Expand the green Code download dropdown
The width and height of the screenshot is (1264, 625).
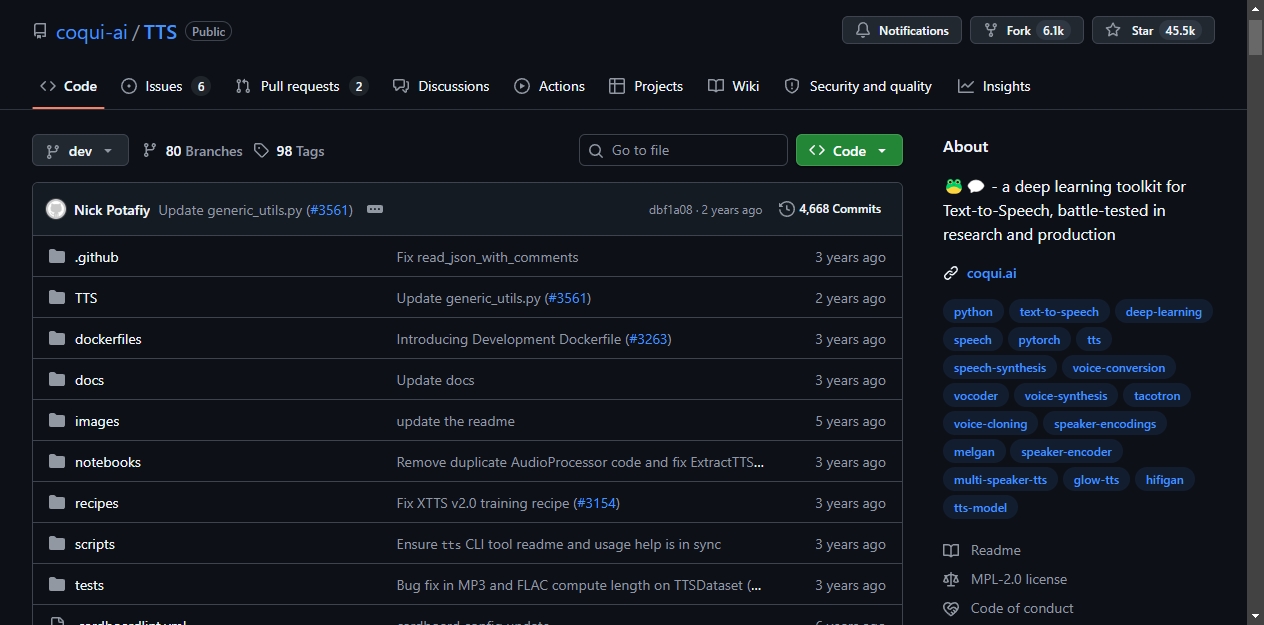[x=849, y=150]
